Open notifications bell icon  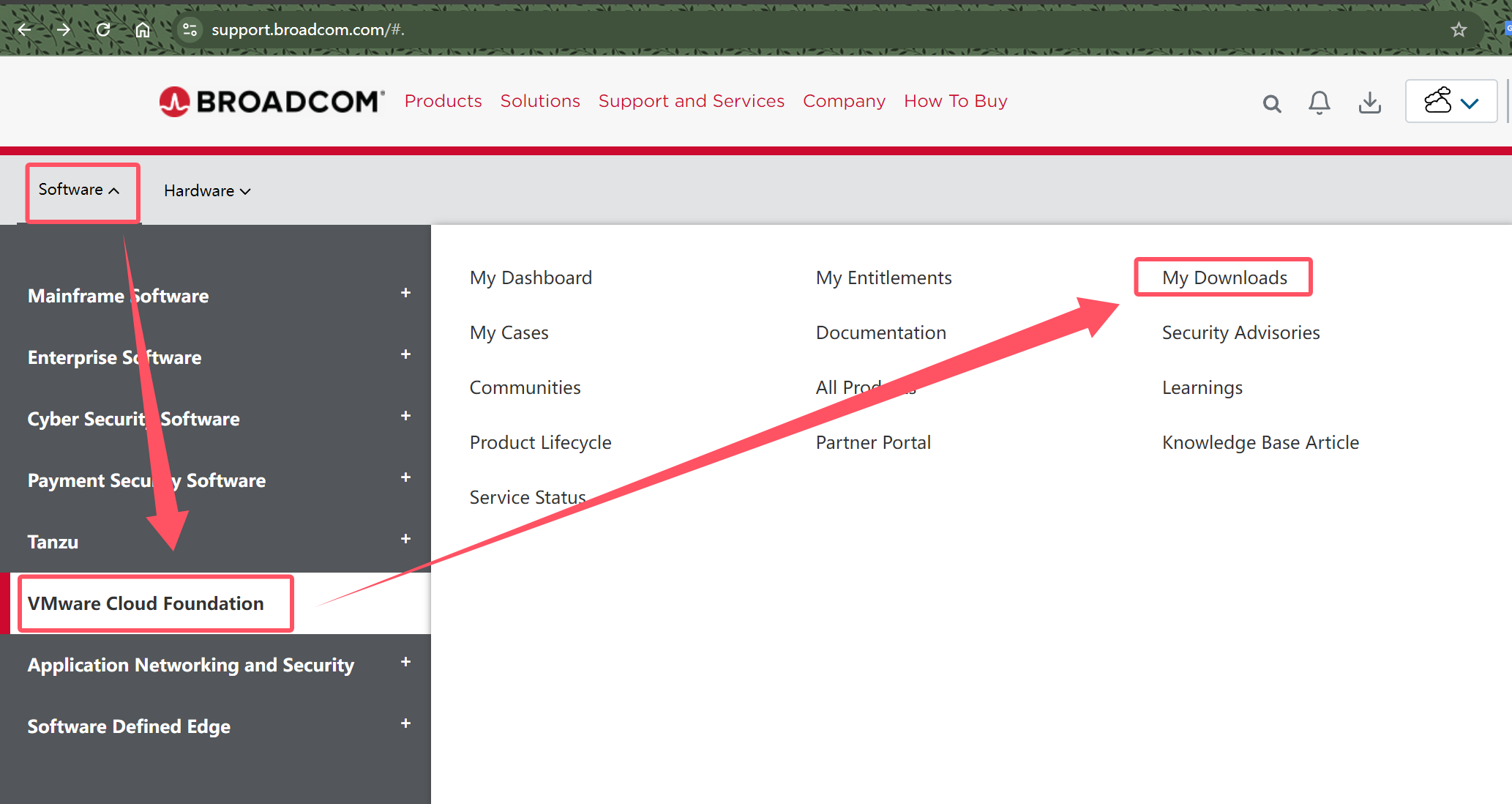tap(1319, 103)
